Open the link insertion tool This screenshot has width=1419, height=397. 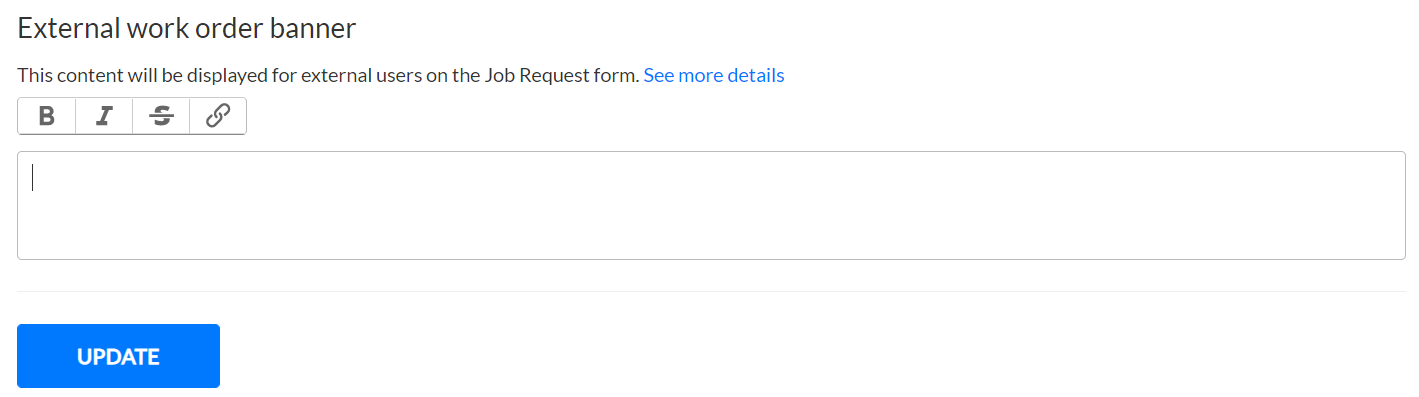218,116
